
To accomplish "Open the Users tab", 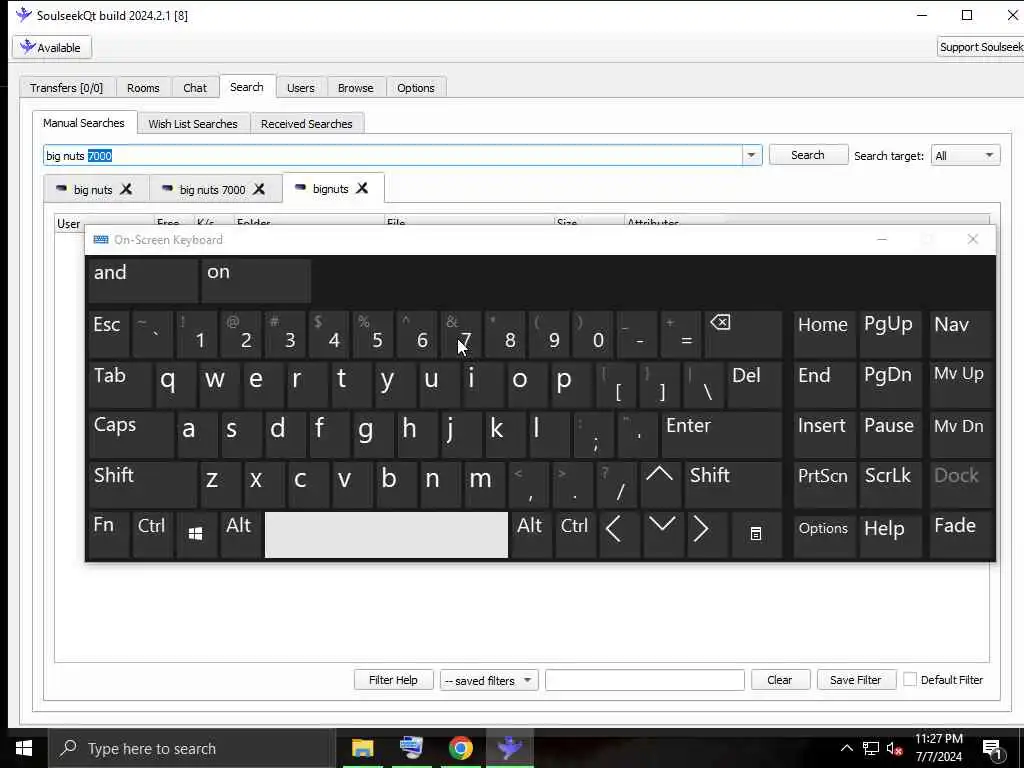I will point(300,88).
